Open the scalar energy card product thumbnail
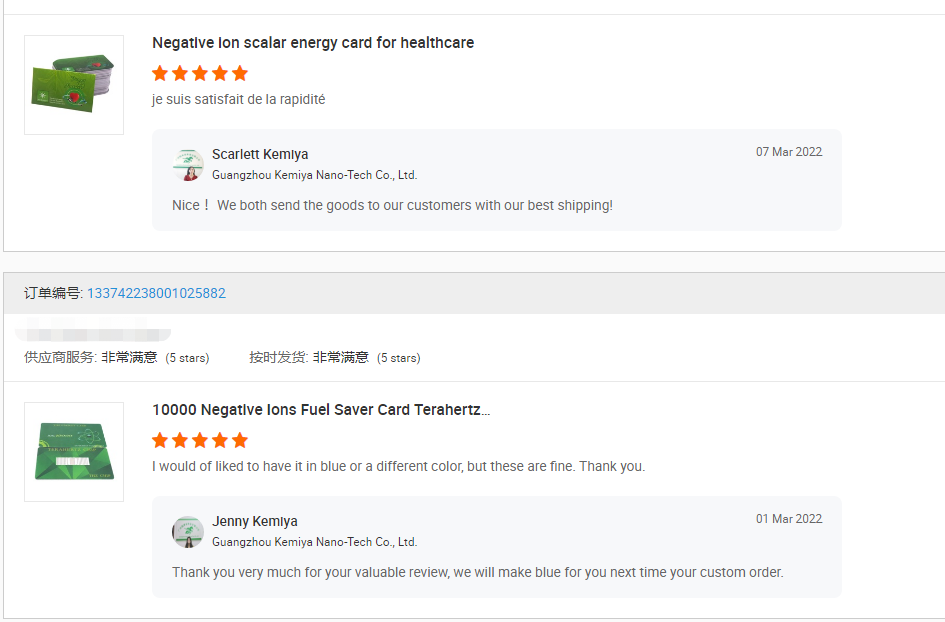Image resolution: width=945 pixels, height=622 pixels. click(x=74, y=85)
